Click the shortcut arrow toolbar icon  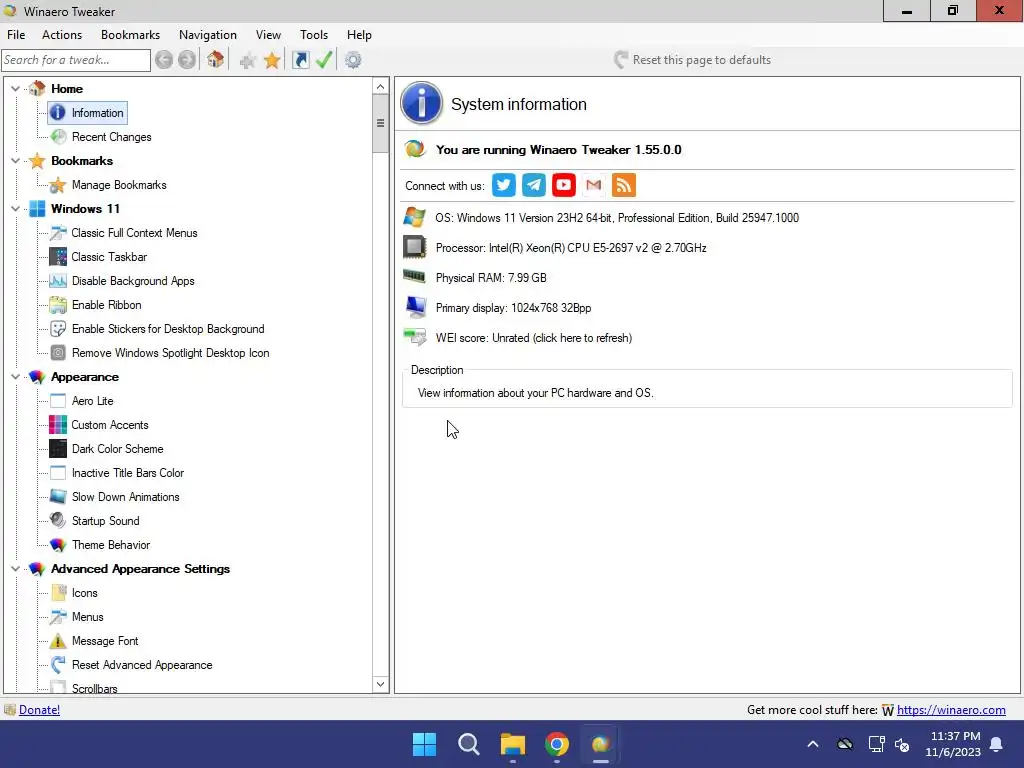coord(300,60)
